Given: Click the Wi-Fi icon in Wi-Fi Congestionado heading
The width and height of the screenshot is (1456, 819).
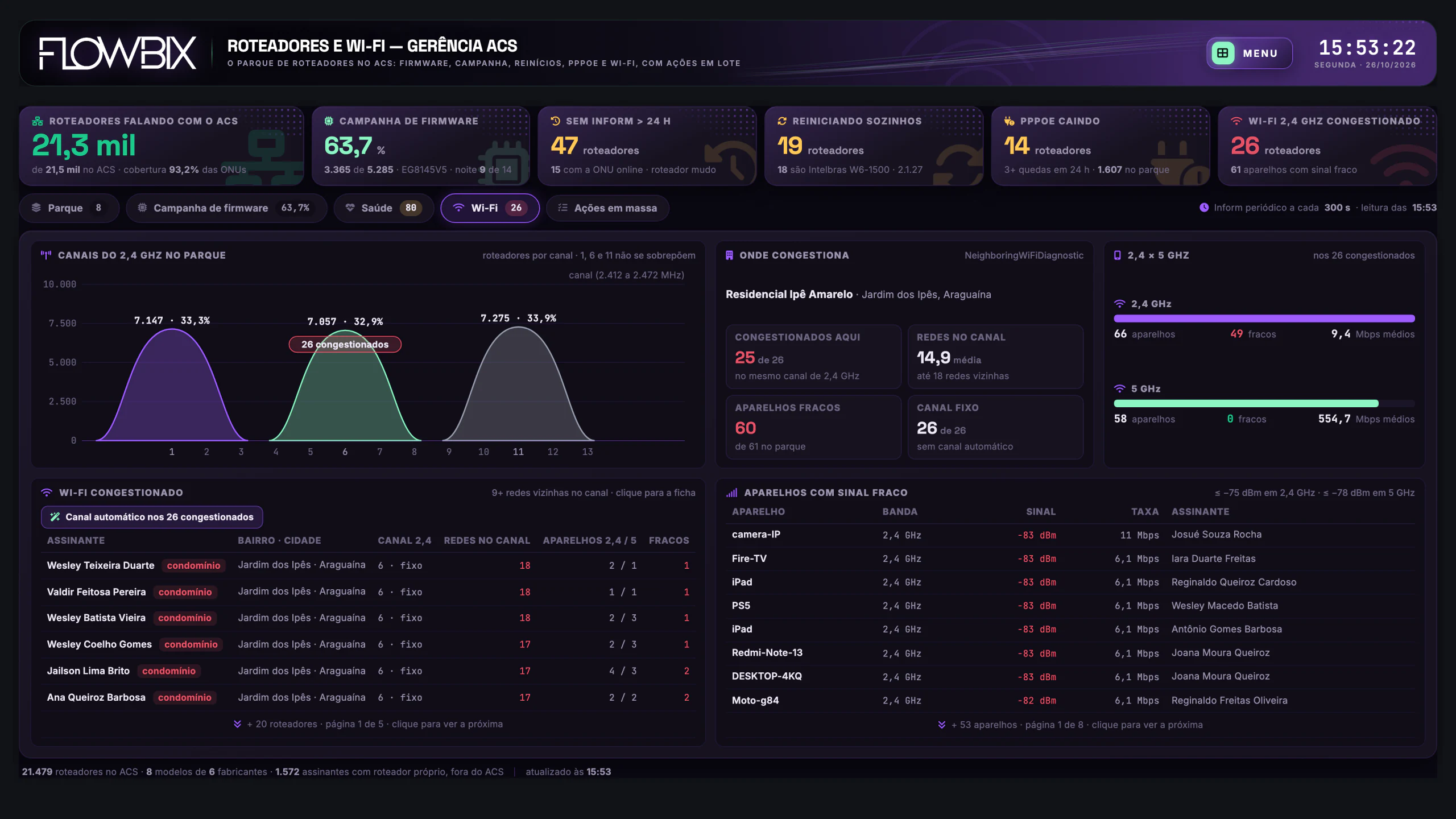Looking at the screenshot, I should coord(47,493).
